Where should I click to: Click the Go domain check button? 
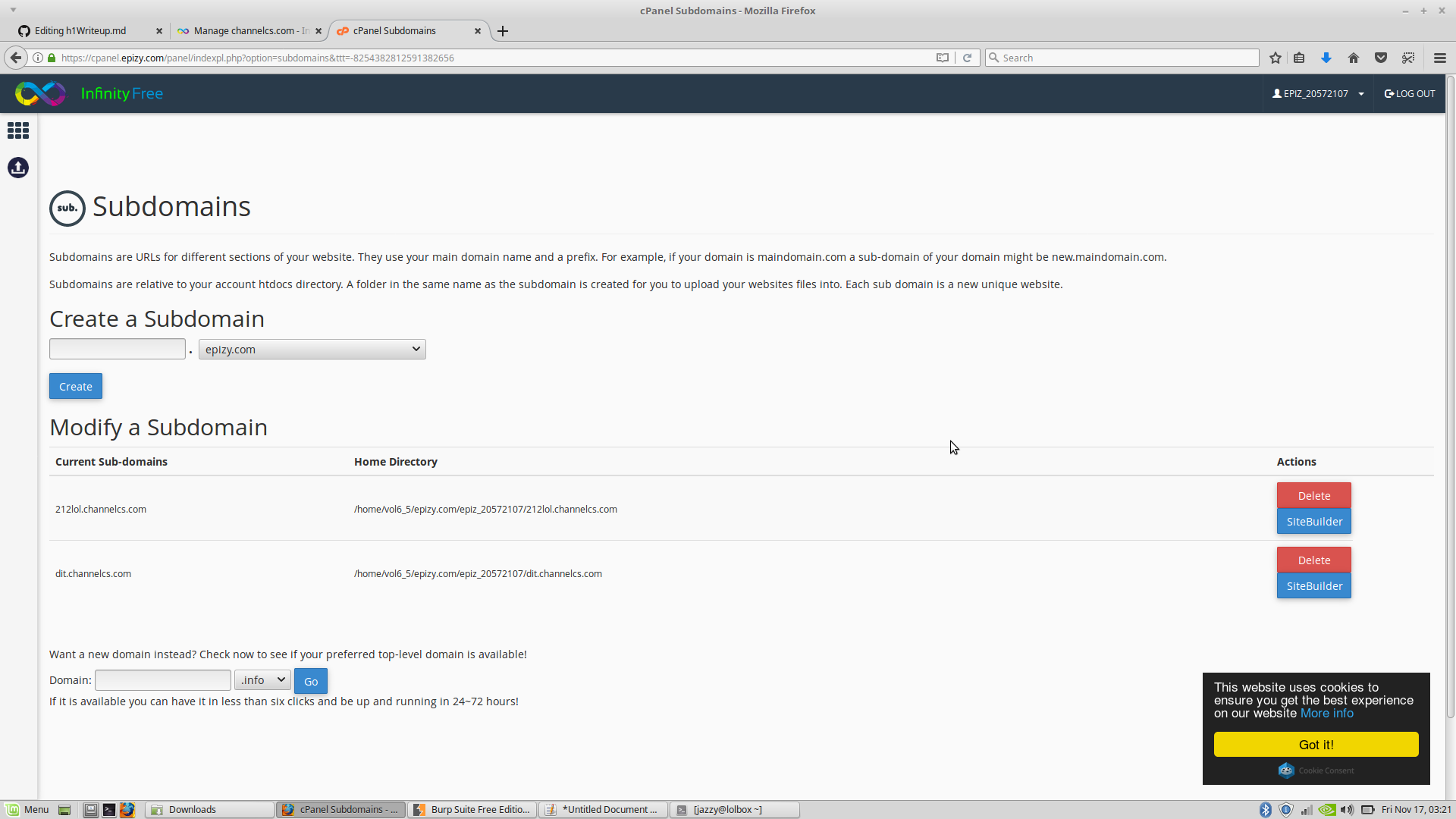click(311, 681)
